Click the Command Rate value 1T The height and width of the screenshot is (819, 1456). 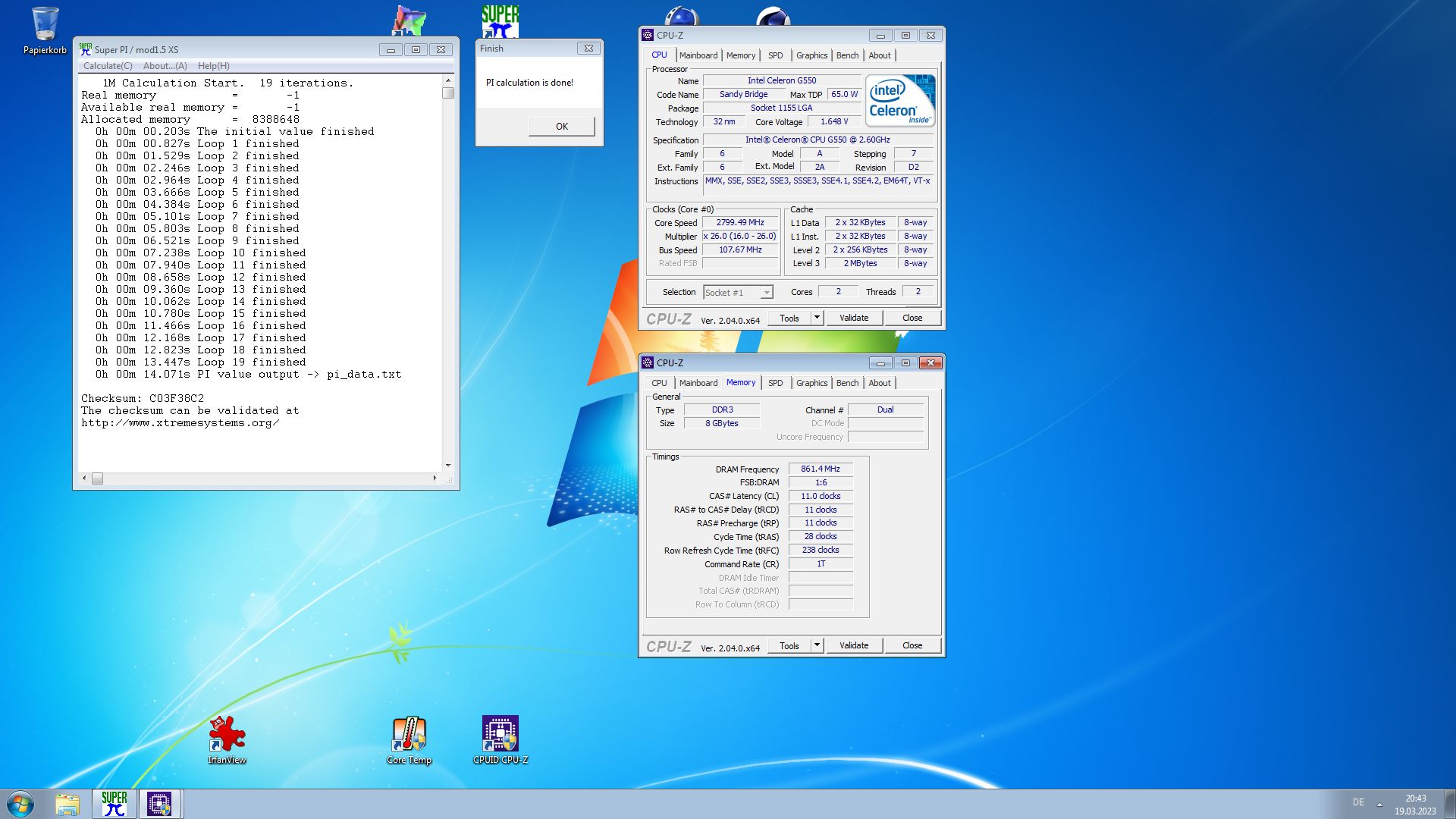pos(821,563)
